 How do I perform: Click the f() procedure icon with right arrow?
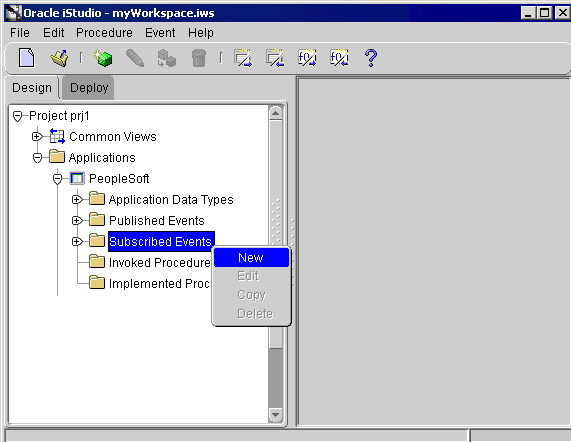(307, 58)
